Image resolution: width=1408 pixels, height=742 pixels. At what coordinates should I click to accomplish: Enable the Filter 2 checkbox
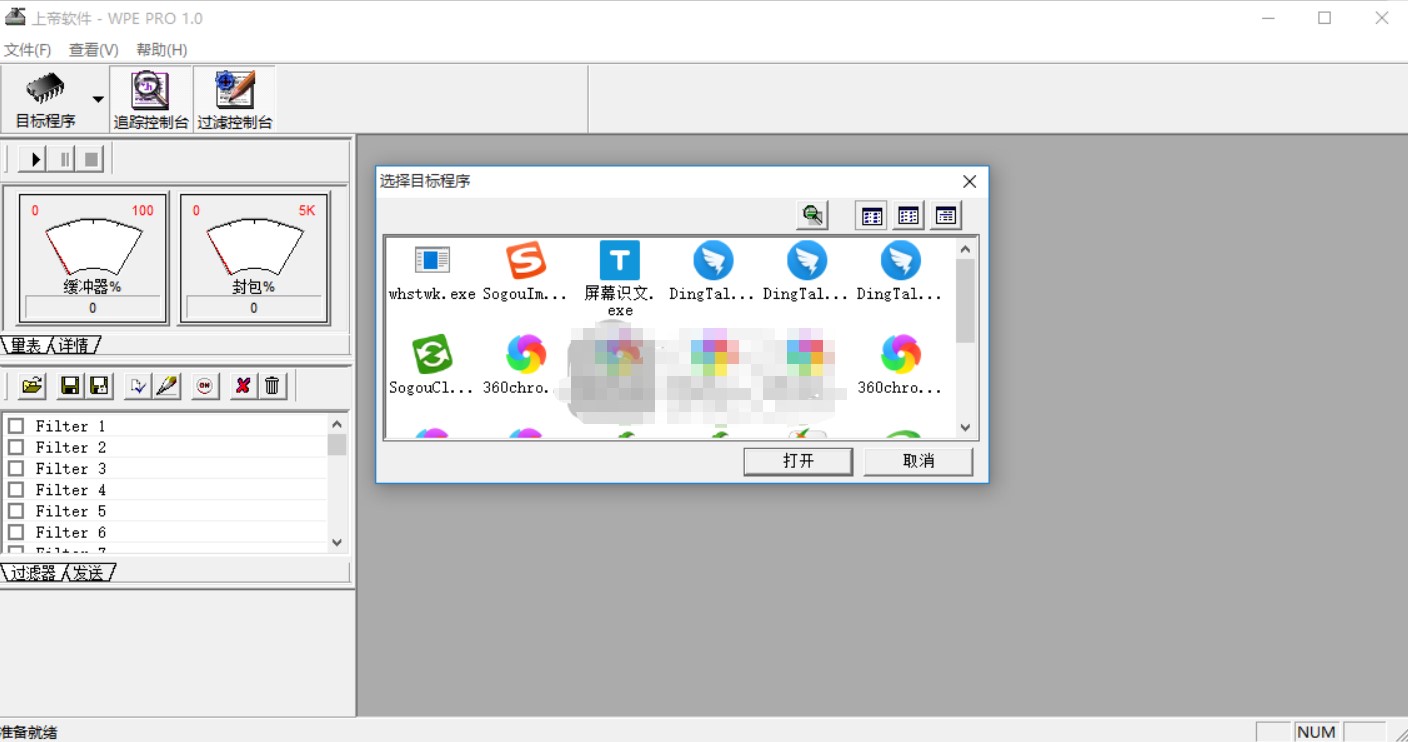click(x=16, y=447)
